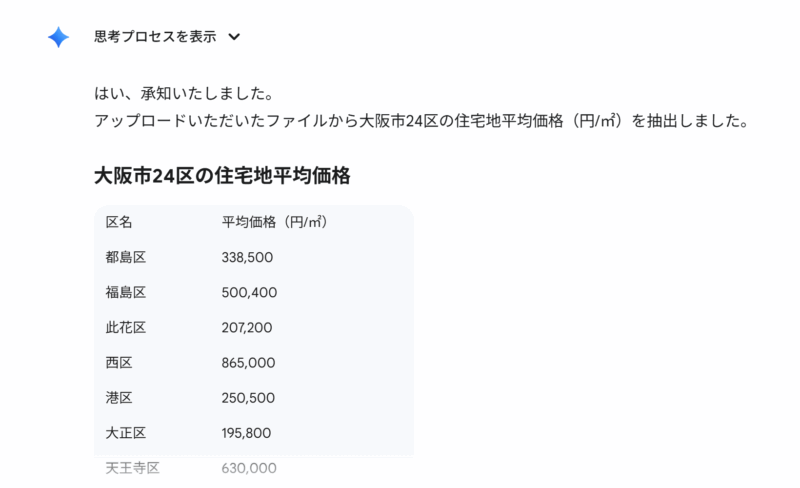800x488 pixels.
Task: Select the 福島区 row name
Action: [x=126, y=292]
